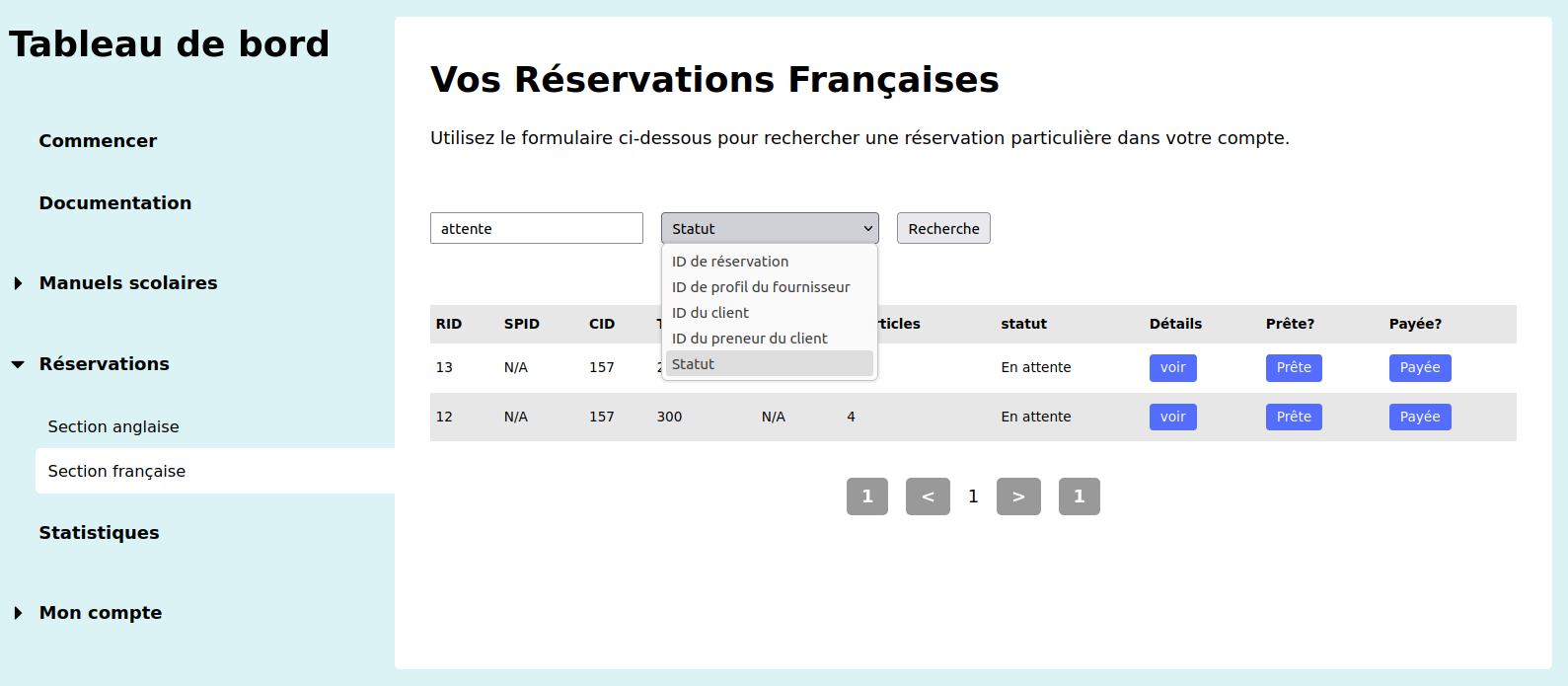Click 'En attente' status in row 13
The width and height of the screenshot is (1568, 686).
pos(1036,367)
